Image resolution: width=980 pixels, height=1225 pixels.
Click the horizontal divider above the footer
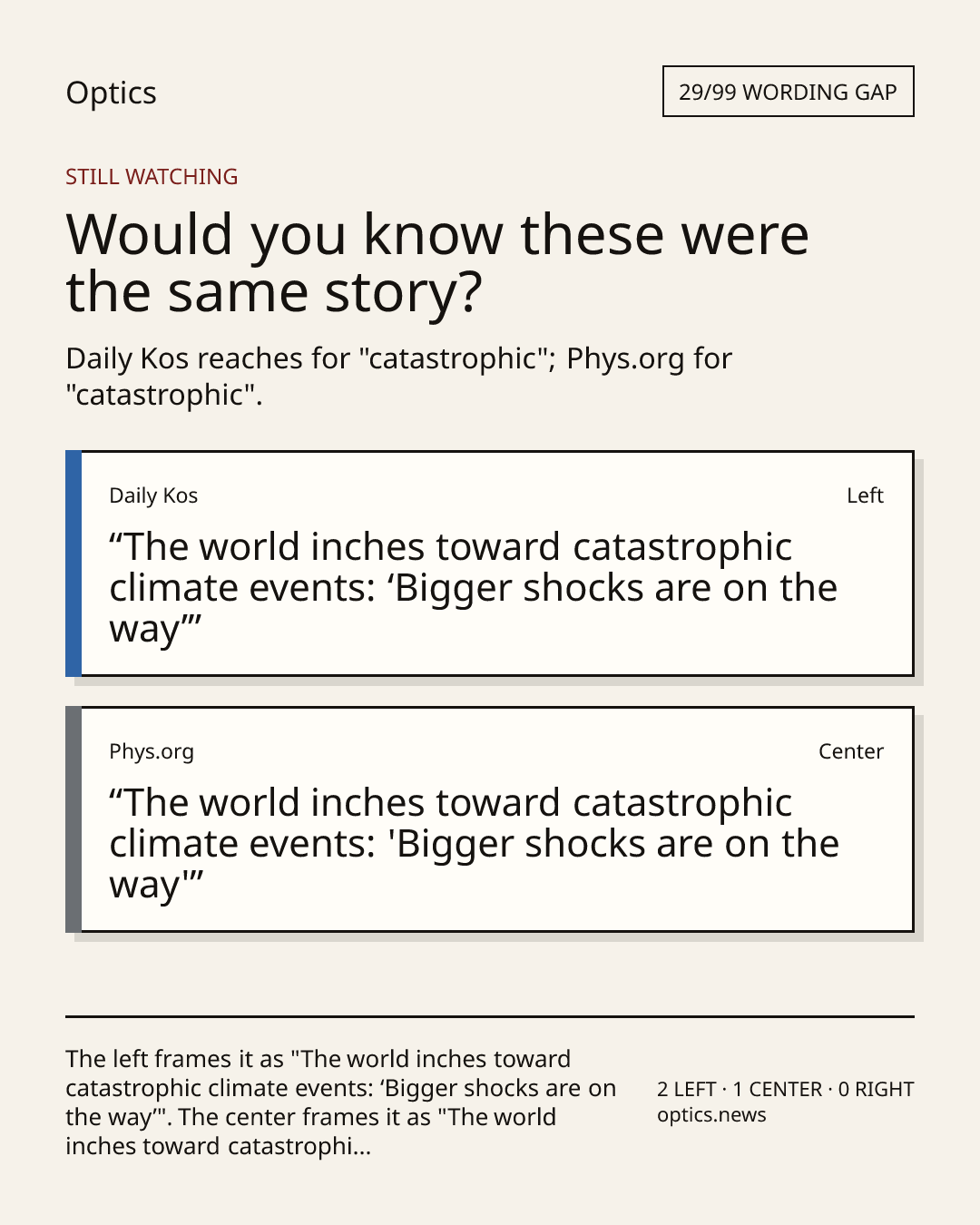point(490,1016)
